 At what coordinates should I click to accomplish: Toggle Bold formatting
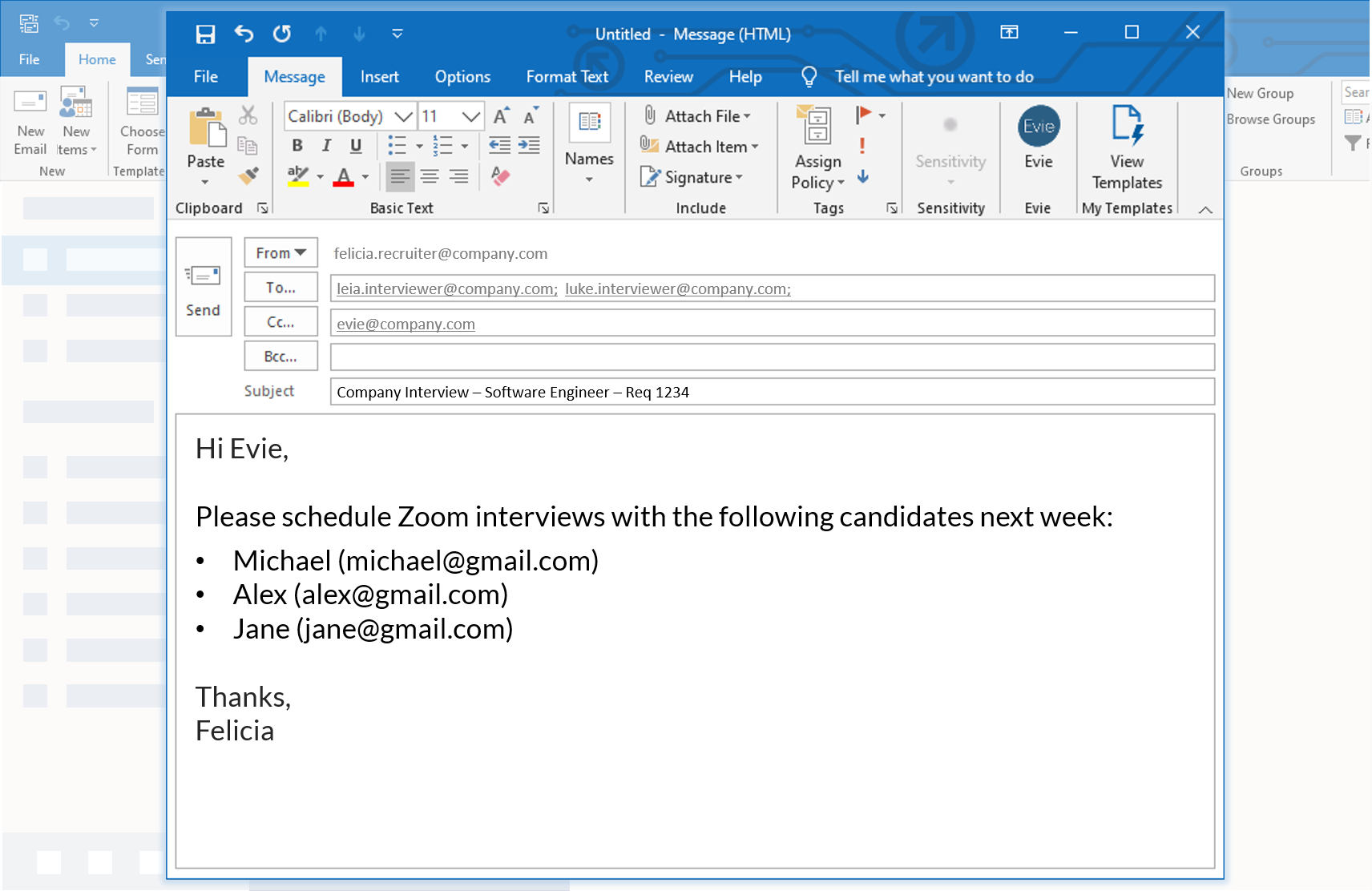pyautogui.click(x=297, y=145)
